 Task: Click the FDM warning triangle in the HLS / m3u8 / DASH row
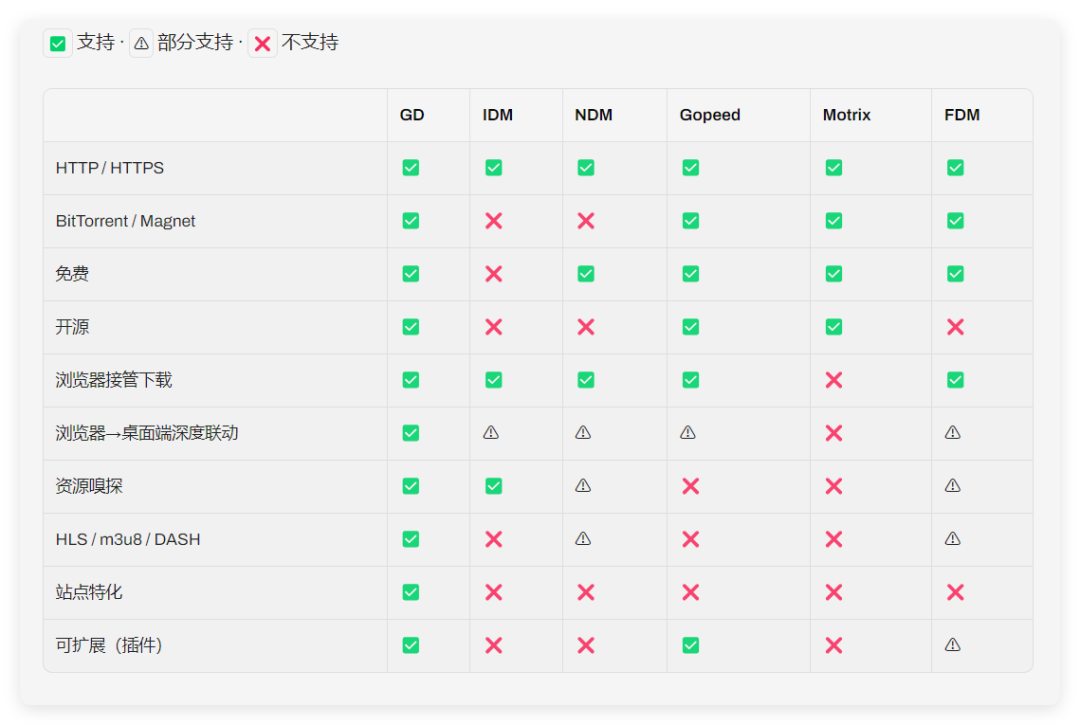coord(953,538)
